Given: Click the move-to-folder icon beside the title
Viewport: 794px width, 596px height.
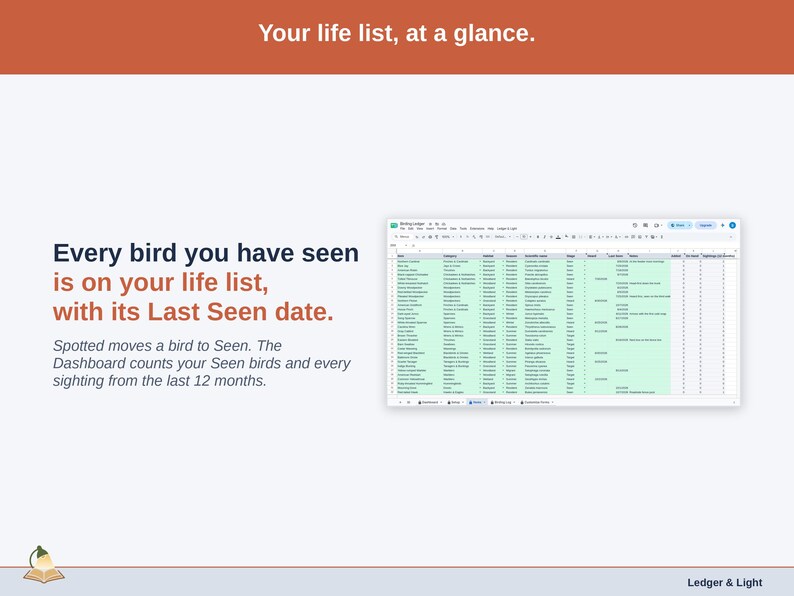Looking at the screenshot, I should tap(437, 224).
